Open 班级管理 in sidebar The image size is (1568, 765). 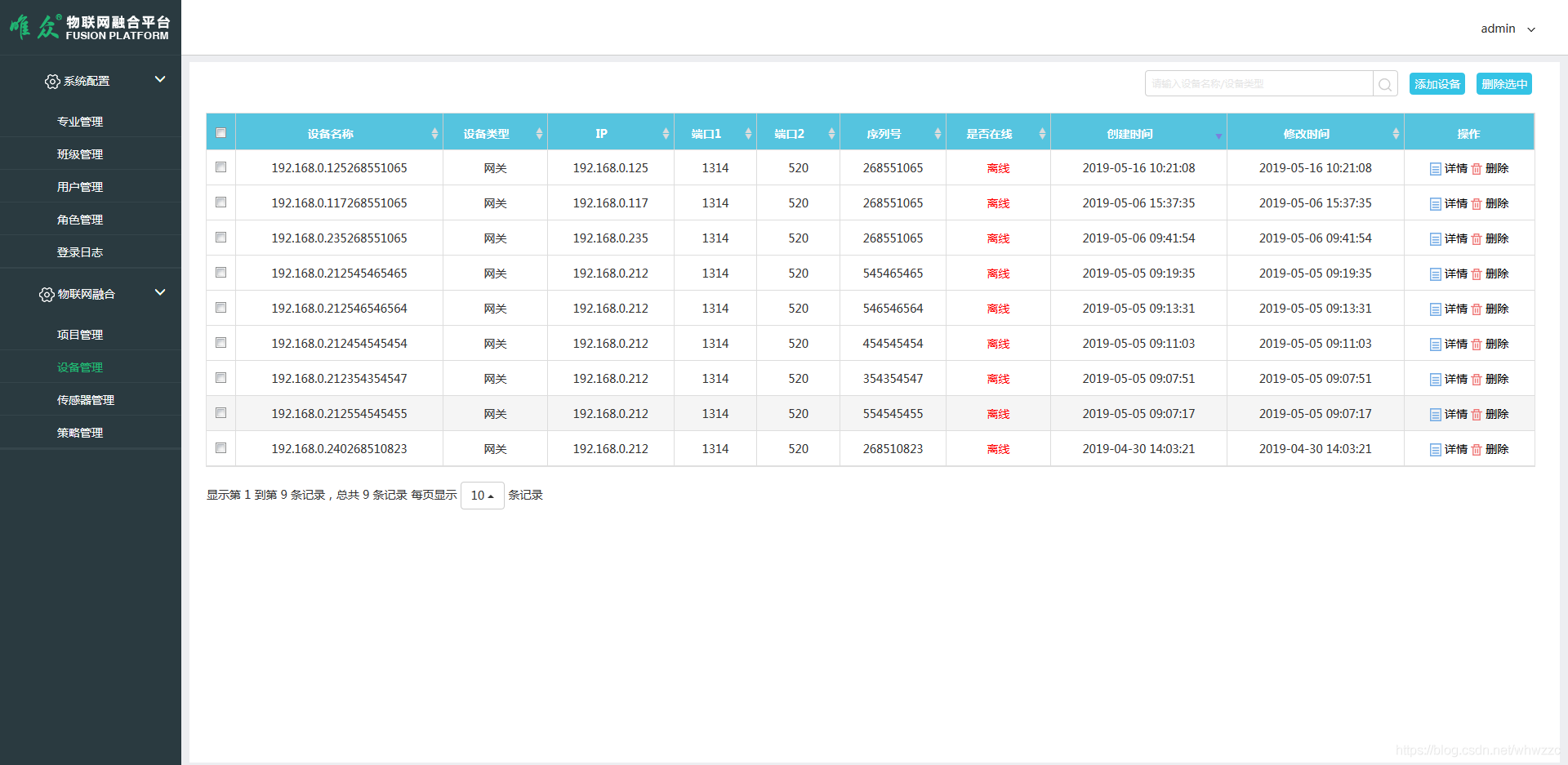[x=80, y=154]
